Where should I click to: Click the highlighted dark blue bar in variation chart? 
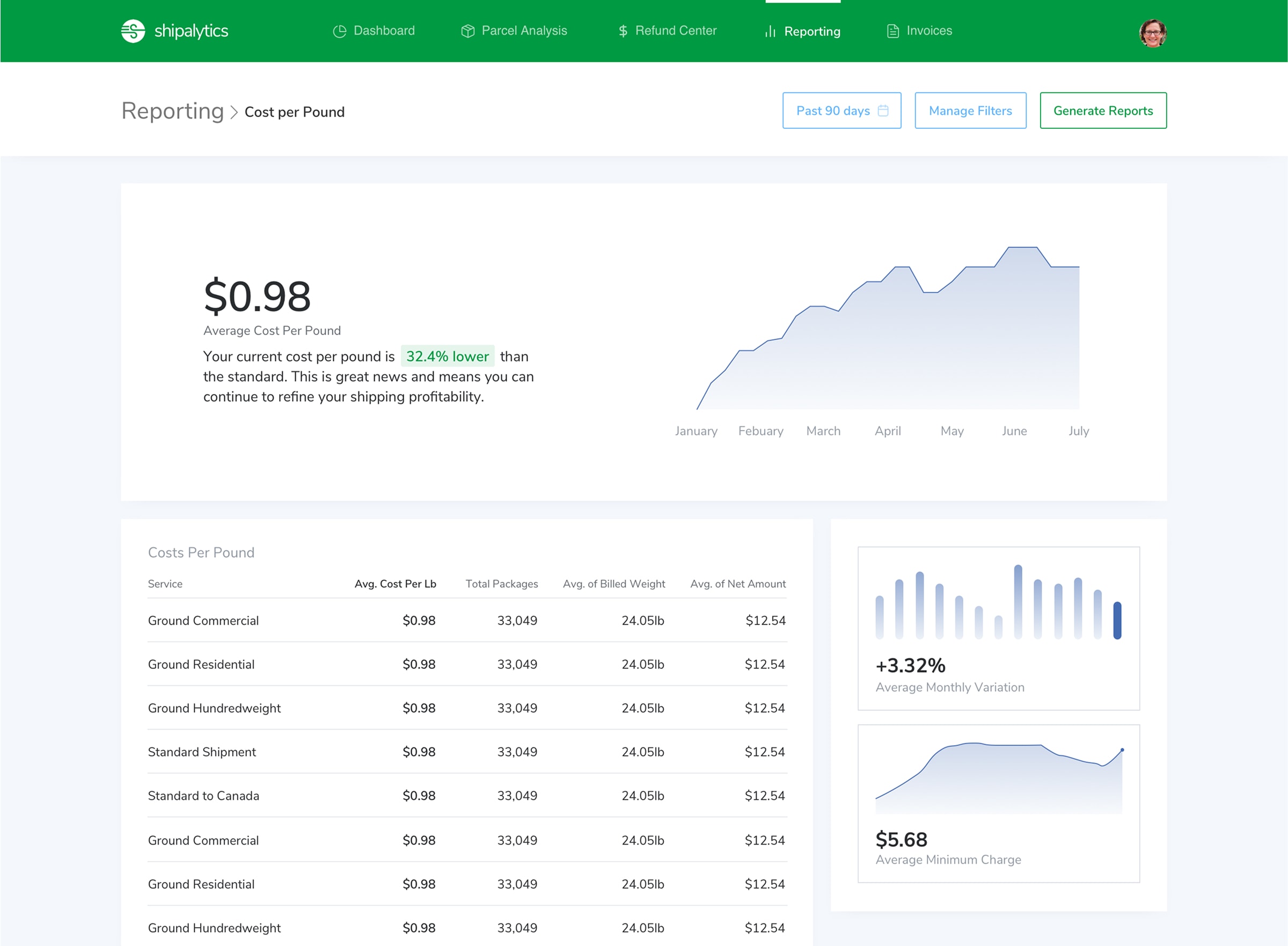coord(1117,620)
